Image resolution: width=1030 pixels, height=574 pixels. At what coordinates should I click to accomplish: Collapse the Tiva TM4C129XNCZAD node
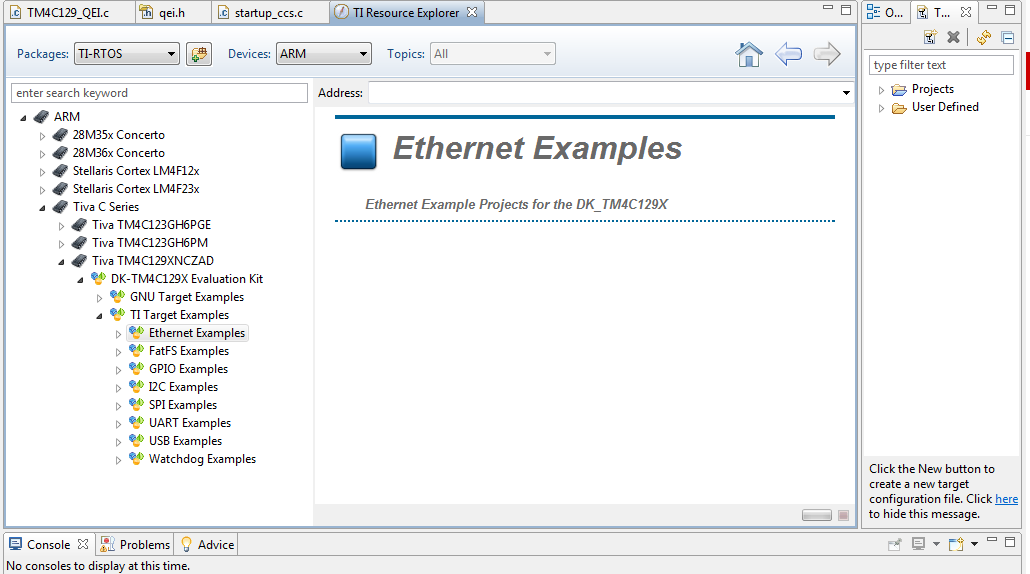[x=61, y=261]
